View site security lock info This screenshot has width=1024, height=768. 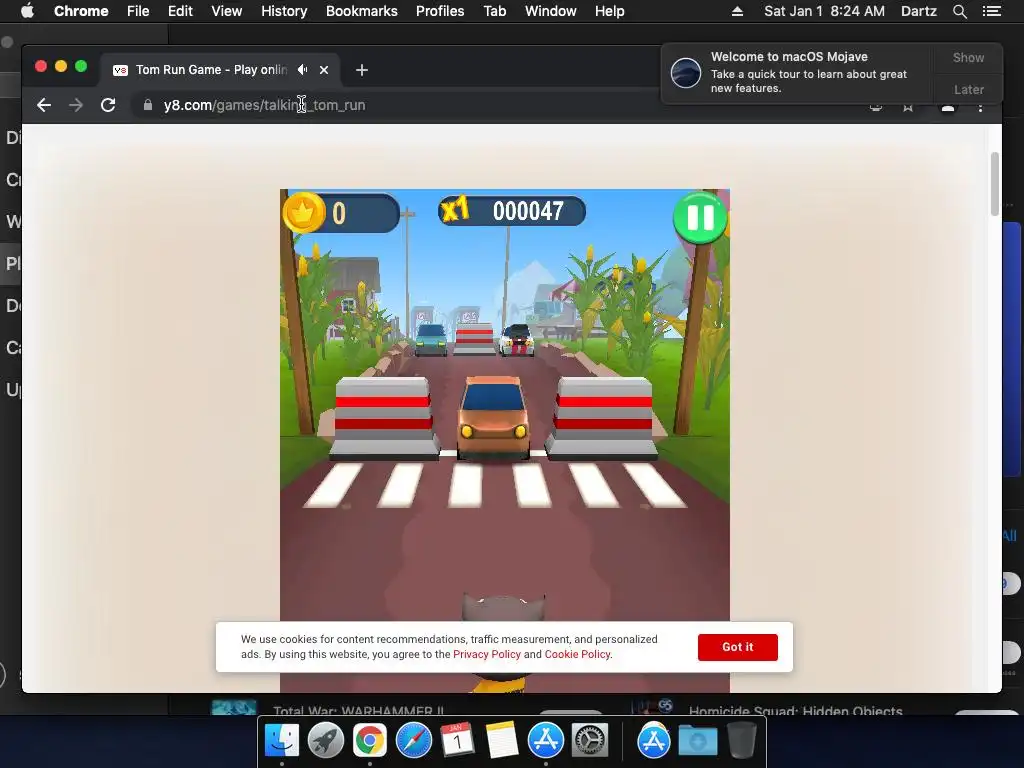148,105
